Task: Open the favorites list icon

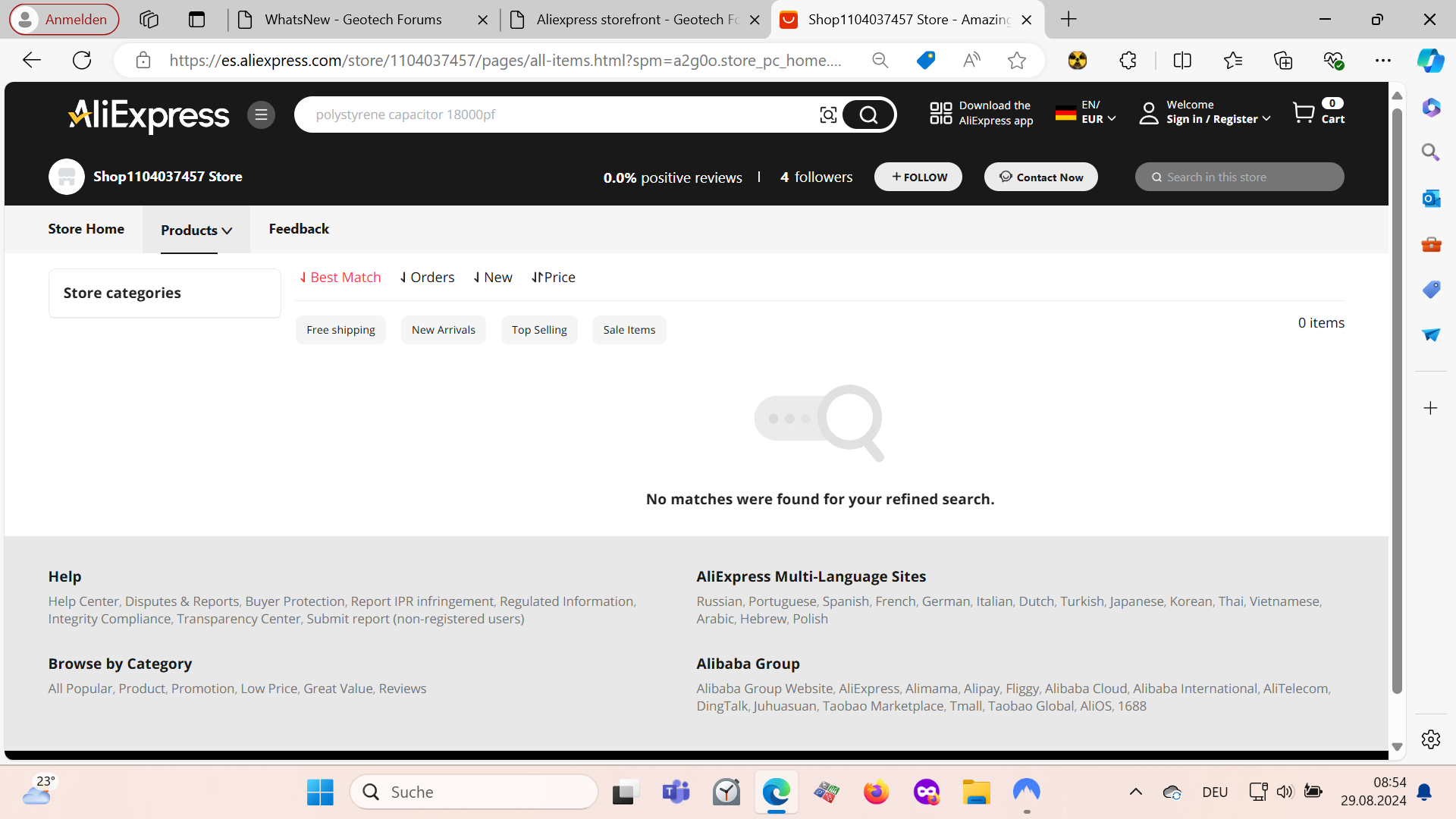Action: point(1233,60)
